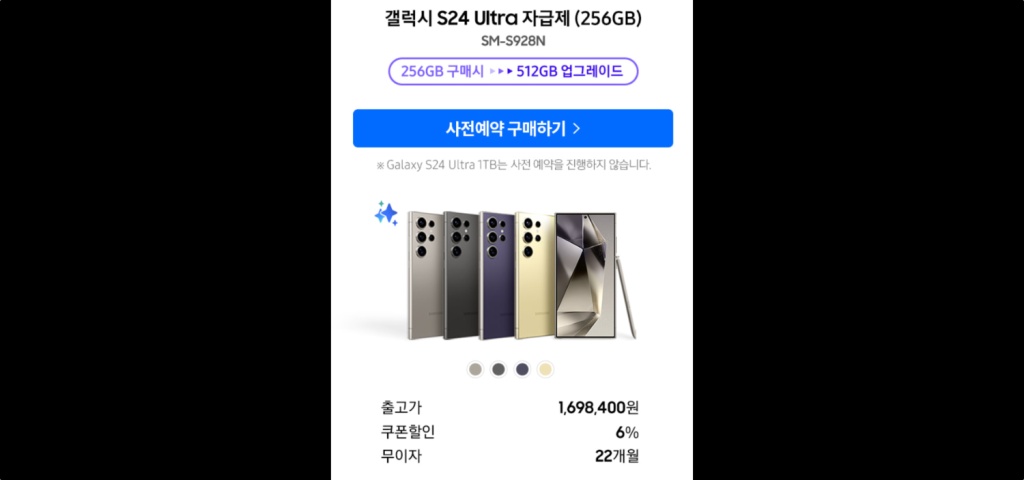The height and width of the screenshot is (480, 1024).
Task: Choose the yellow color swatch
Action: tap(545, 370)
